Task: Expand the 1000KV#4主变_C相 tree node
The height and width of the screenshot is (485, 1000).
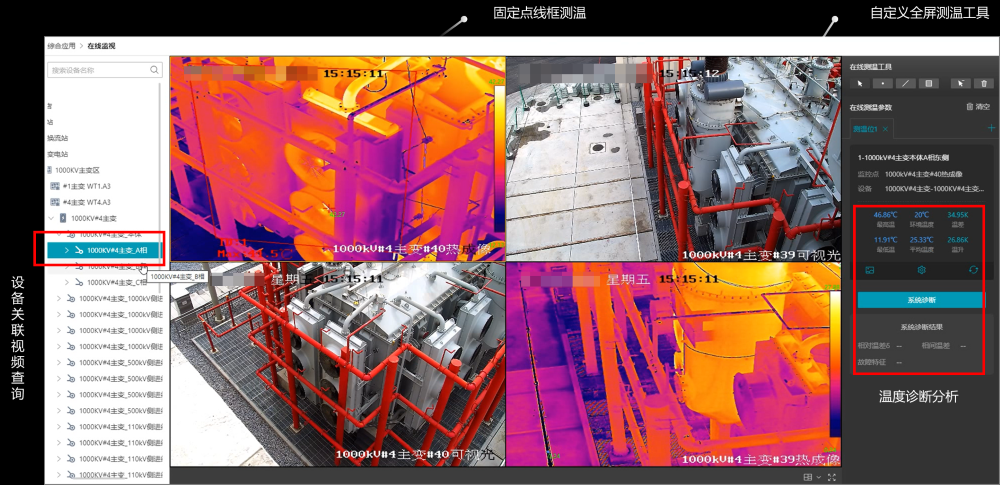Action: (67, 282)
